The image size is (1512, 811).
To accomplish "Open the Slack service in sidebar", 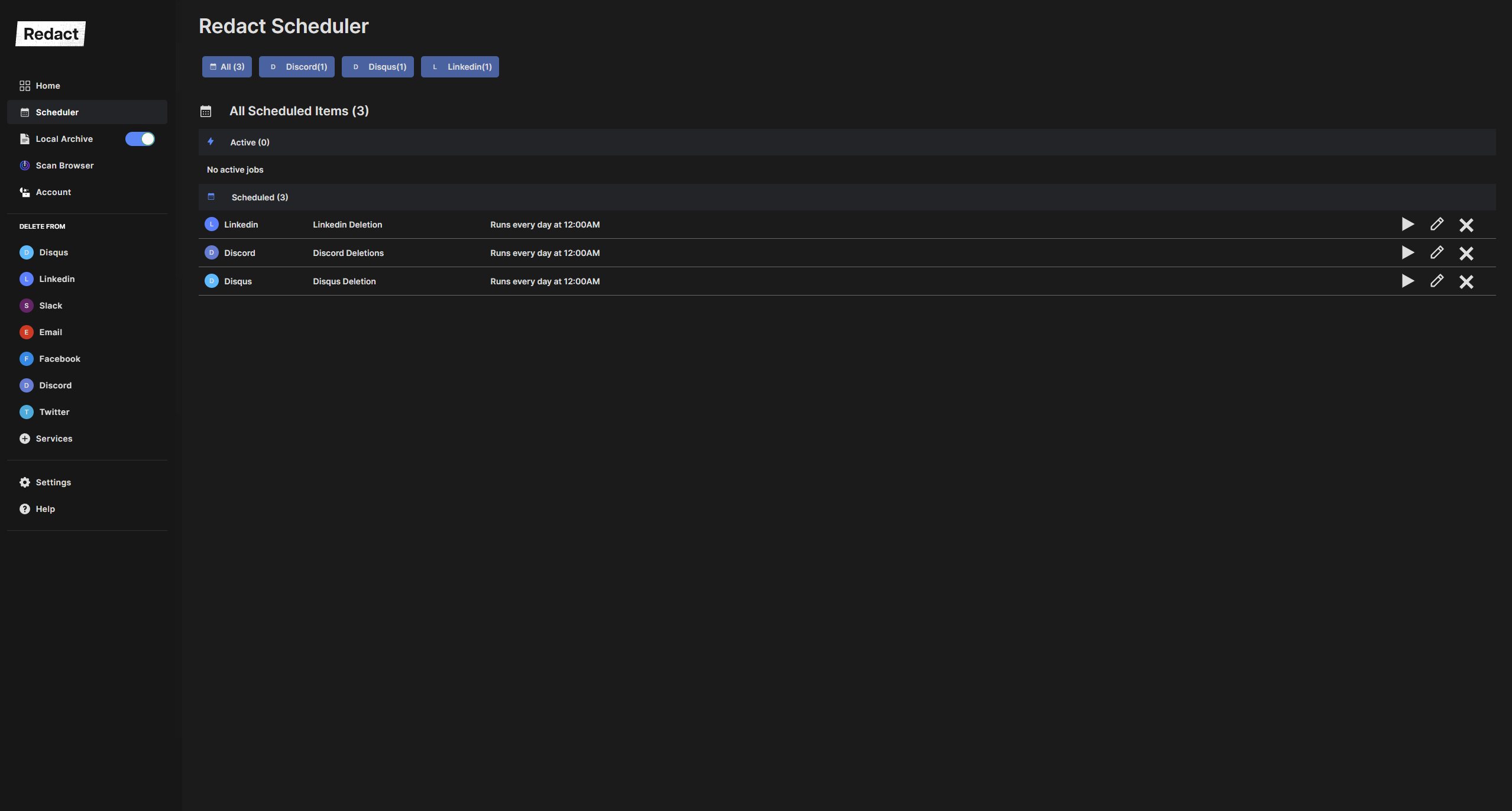I will pos(50,306).
